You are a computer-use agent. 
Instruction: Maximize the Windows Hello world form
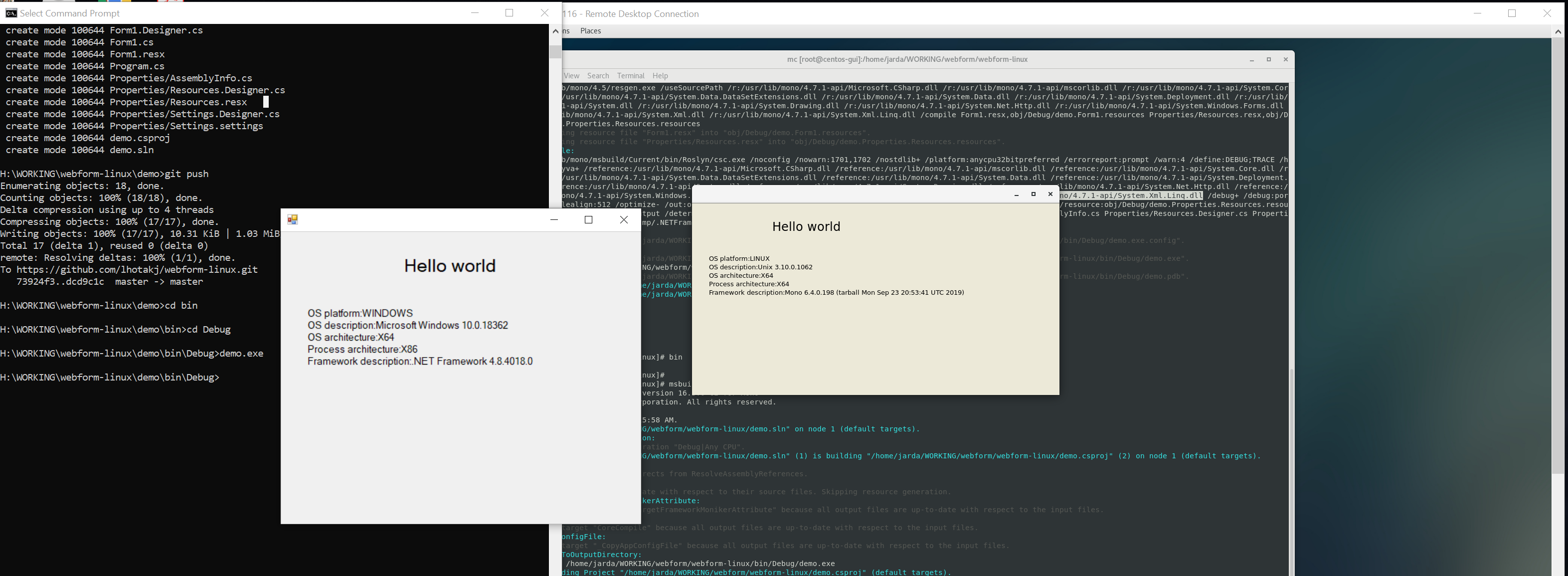tap(589, 220)
